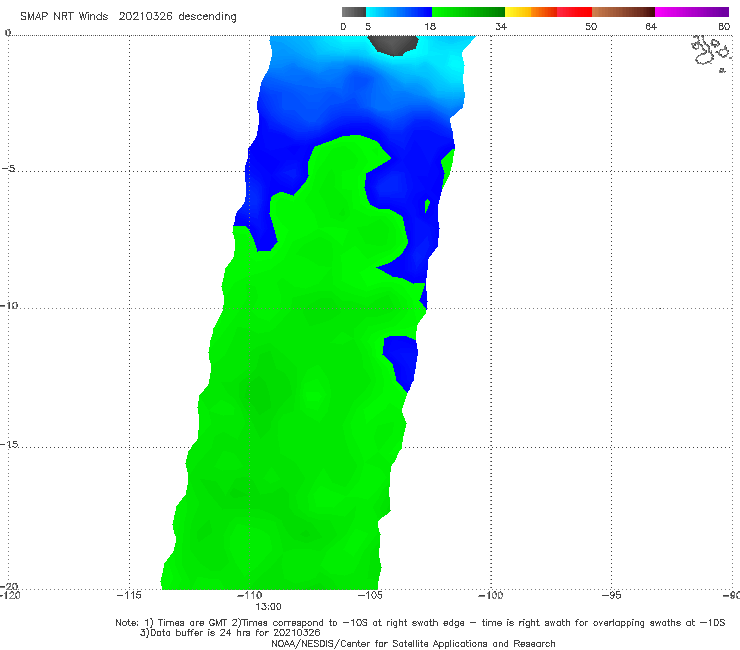The width and height of the screenshot is (740, 650).
Task: Click the '-10' latitude axis label
Action: tap(8, 305)
